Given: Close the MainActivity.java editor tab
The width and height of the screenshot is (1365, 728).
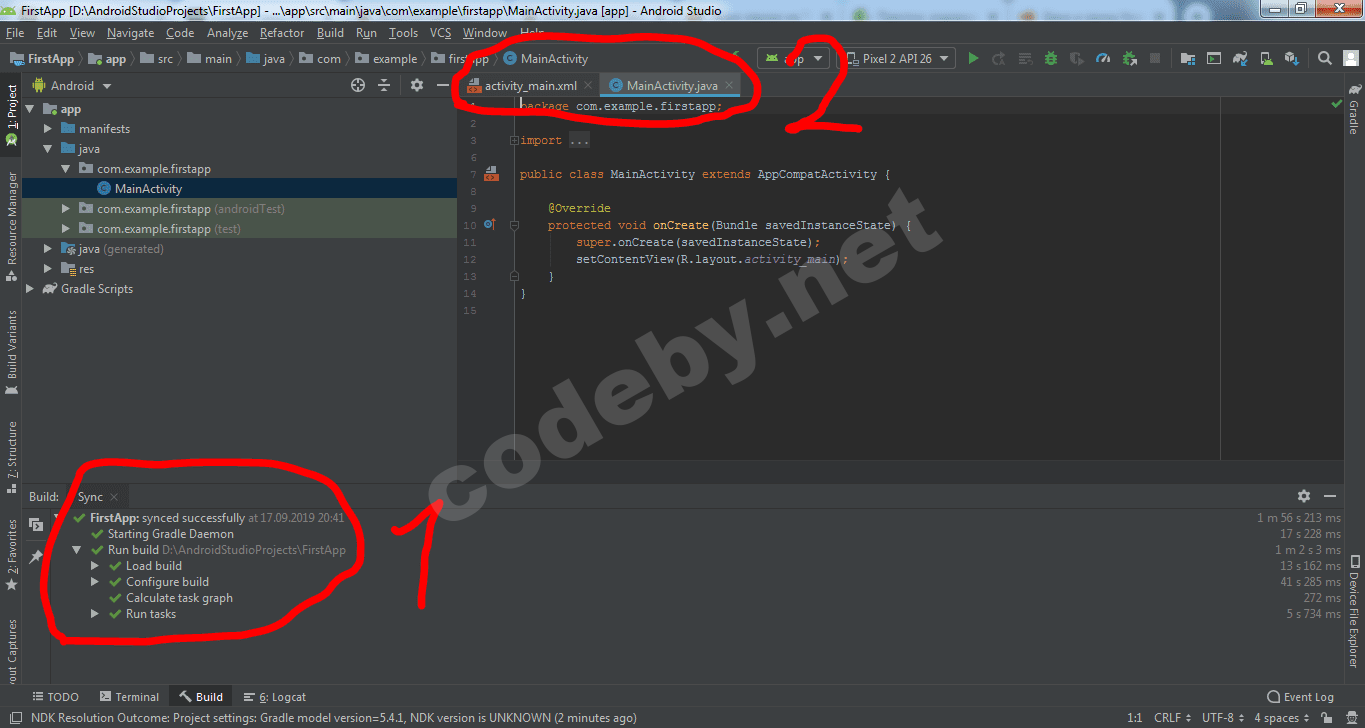Looking at the screenshot, I should (730, 86).
